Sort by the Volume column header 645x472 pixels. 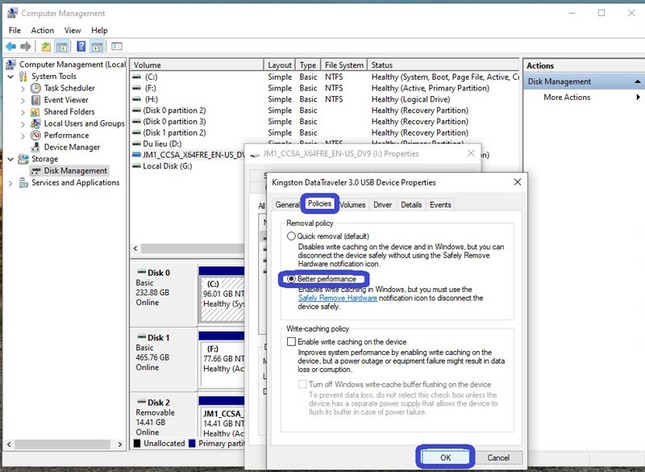click(x=197, y=65)
